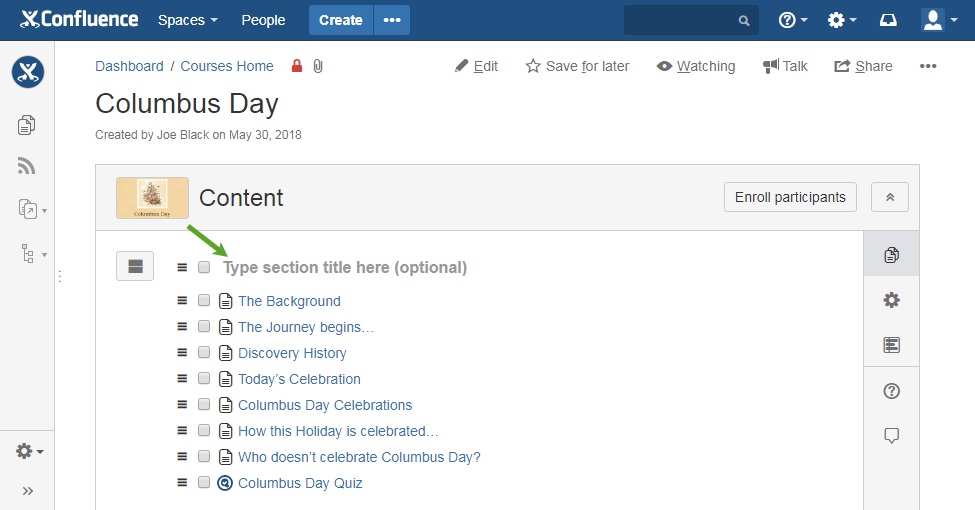Open the People menu item
Screen dimensions: 975x510
(263, 20)
